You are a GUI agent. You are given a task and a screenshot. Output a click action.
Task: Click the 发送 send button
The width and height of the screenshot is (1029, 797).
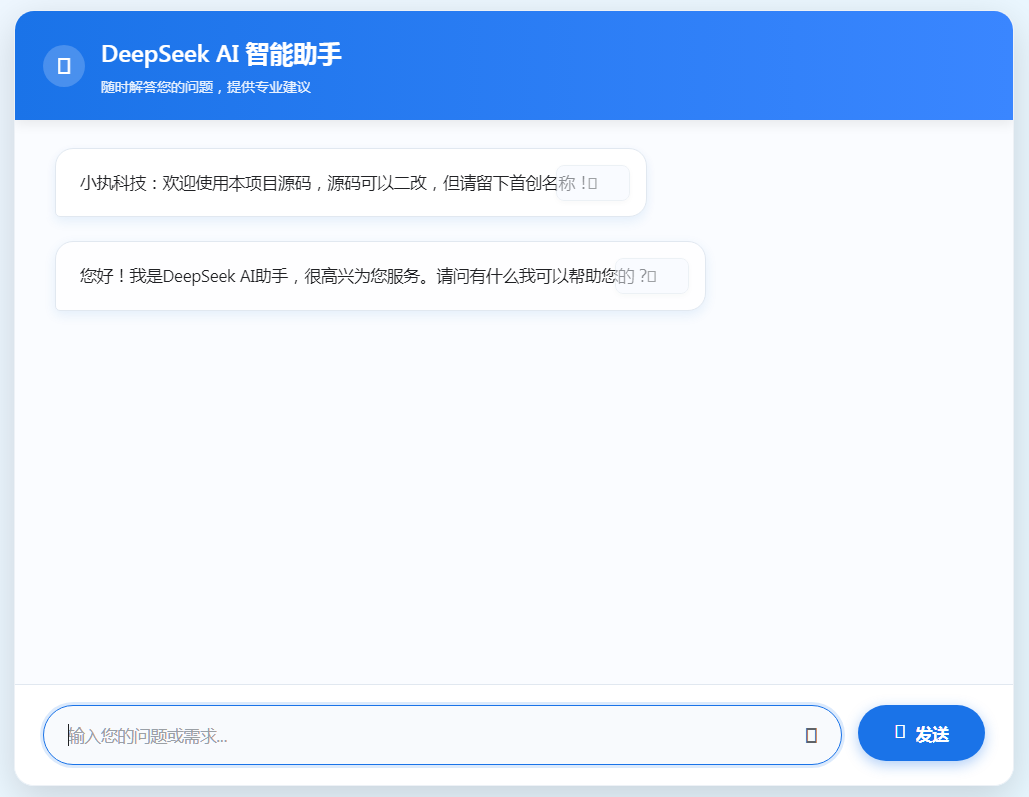[921, 733]
